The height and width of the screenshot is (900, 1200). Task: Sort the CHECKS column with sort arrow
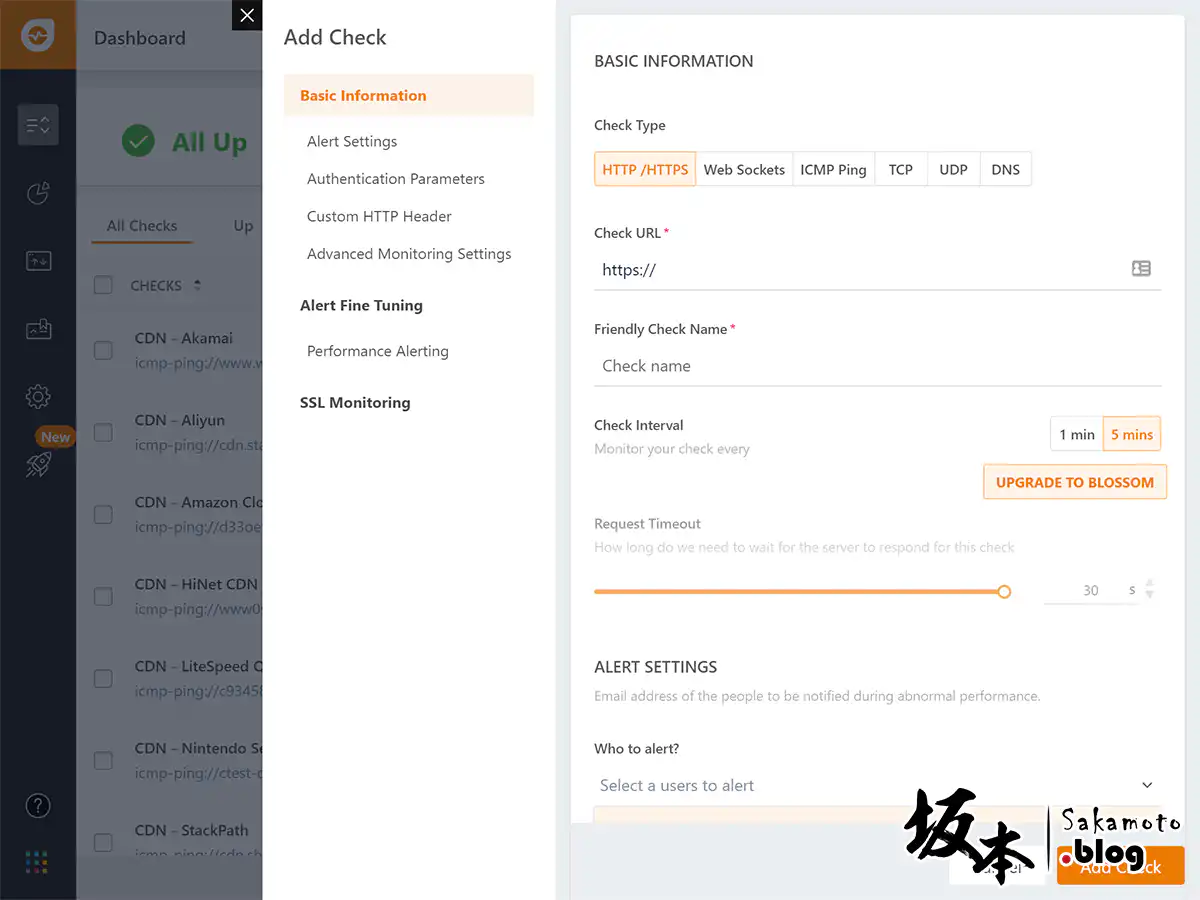point(197,285)
